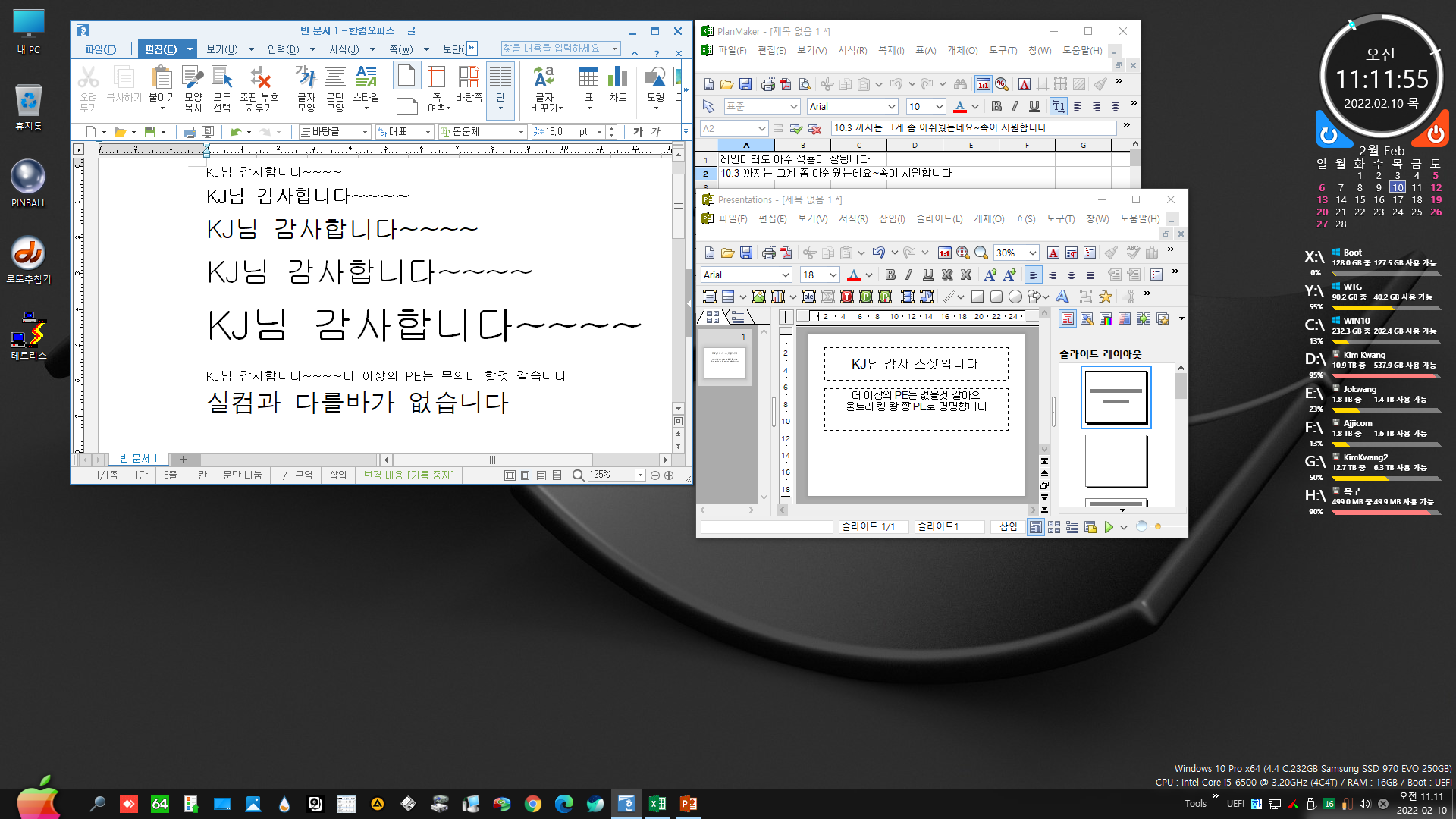Click the Paste (붙이기) icon in Hangul ribbon
1456x819 pixels.
(x=161, y=77)
